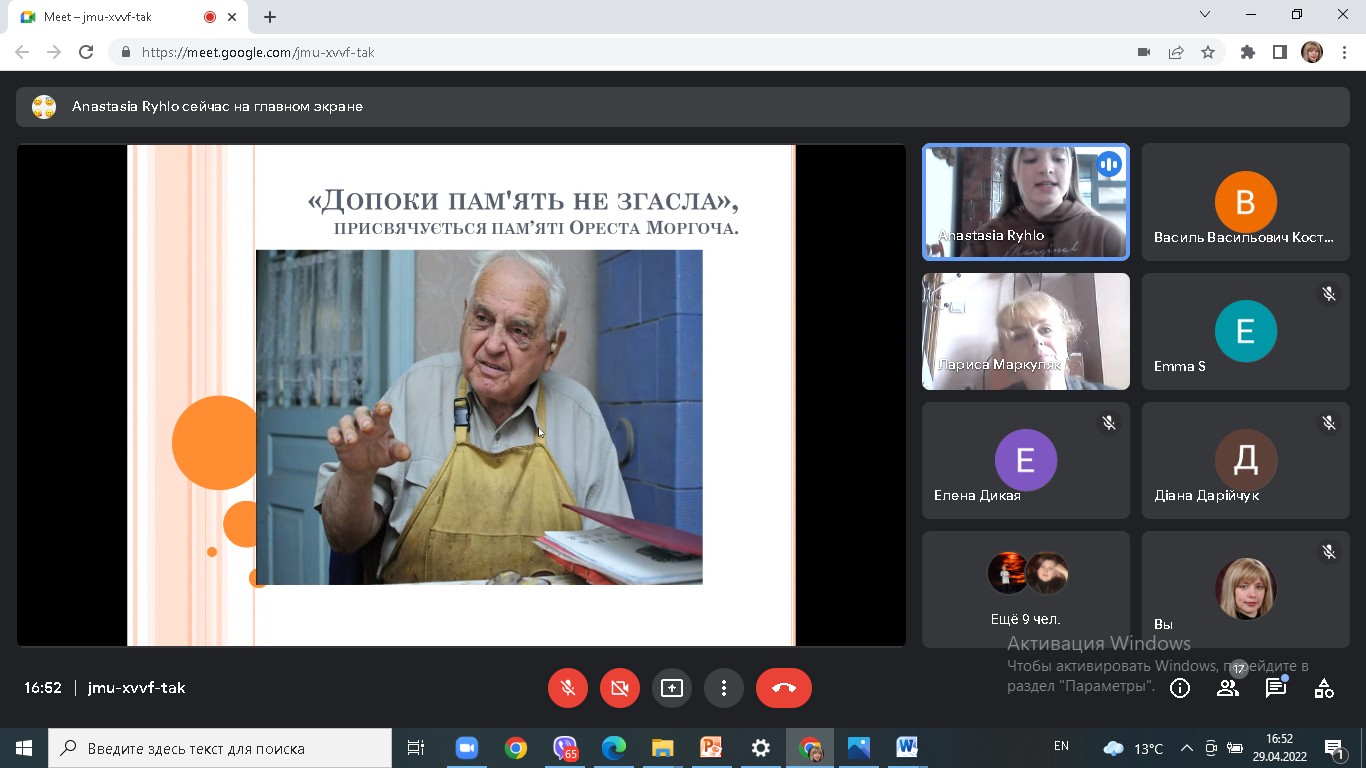Toggle the Chrome side panel
The image size is (1366, 768).
(1279, 52)
